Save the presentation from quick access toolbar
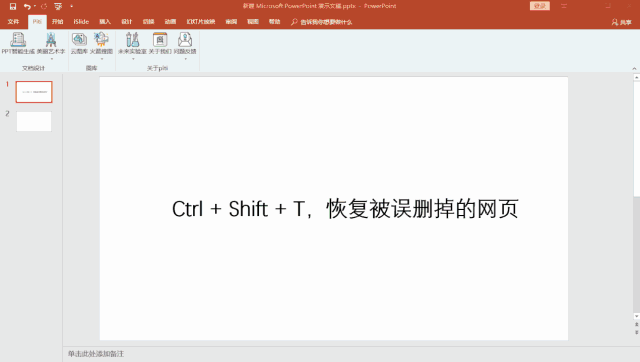The width and height of the screenshot is (640, 362). [13, 6]
